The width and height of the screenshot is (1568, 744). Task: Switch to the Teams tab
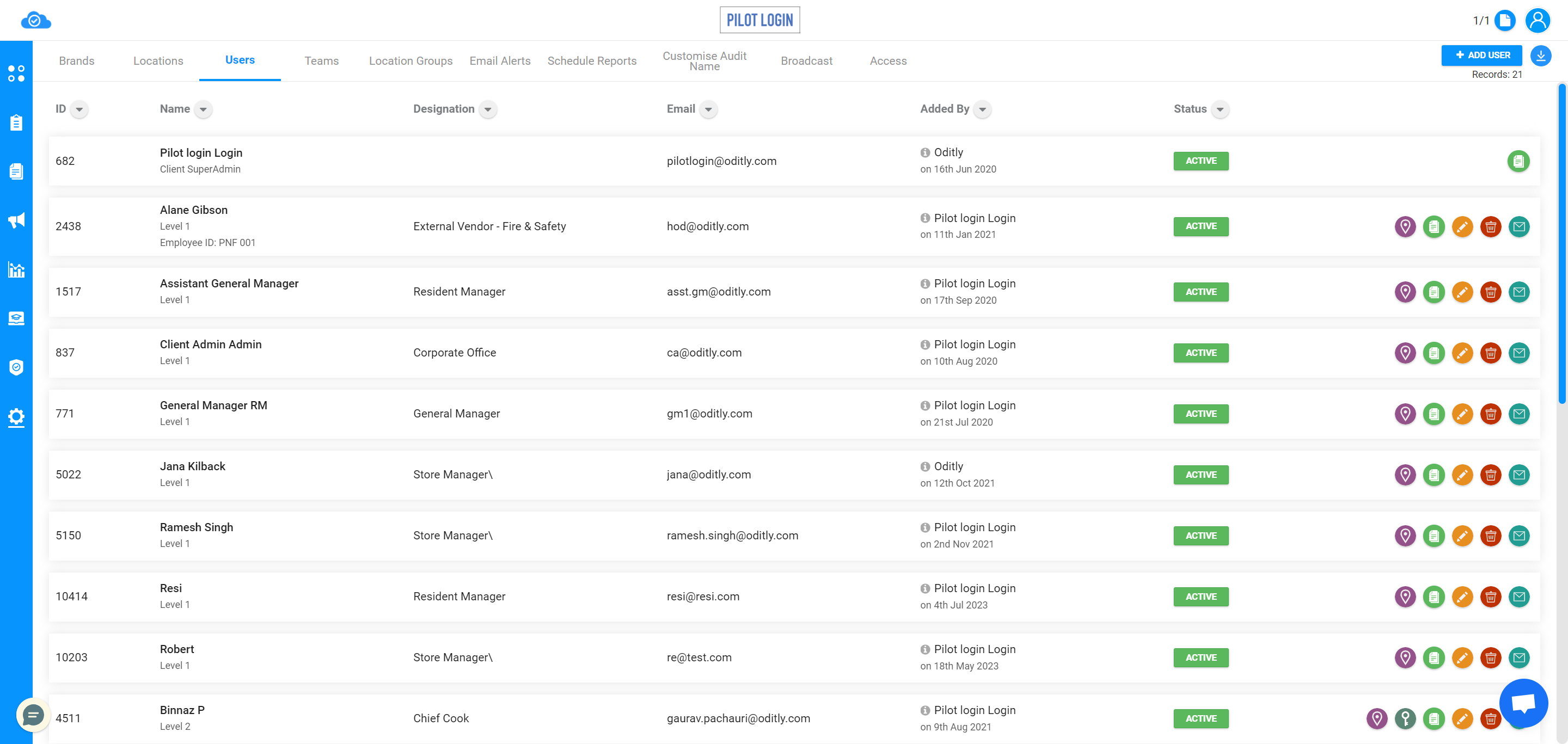point(321,60)
